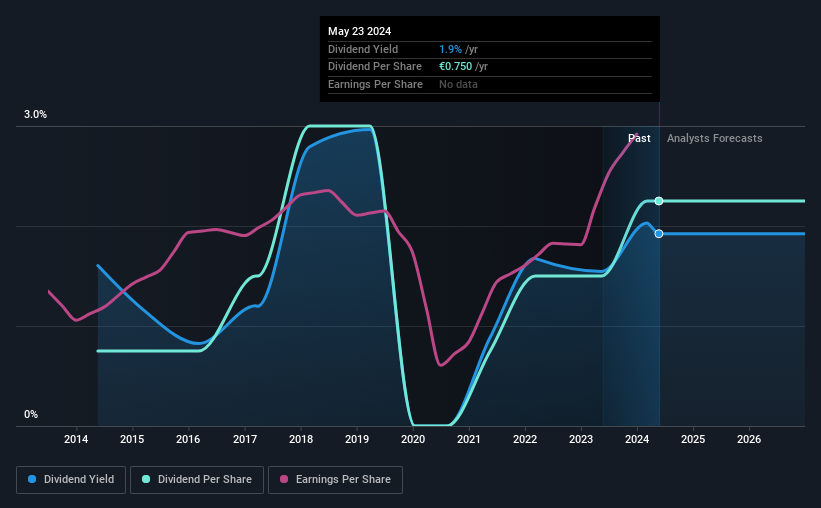Viewport: 821px width, 508px height.
Task: Click the €0.750 dividend per share value
Action: tap(456, 67)
